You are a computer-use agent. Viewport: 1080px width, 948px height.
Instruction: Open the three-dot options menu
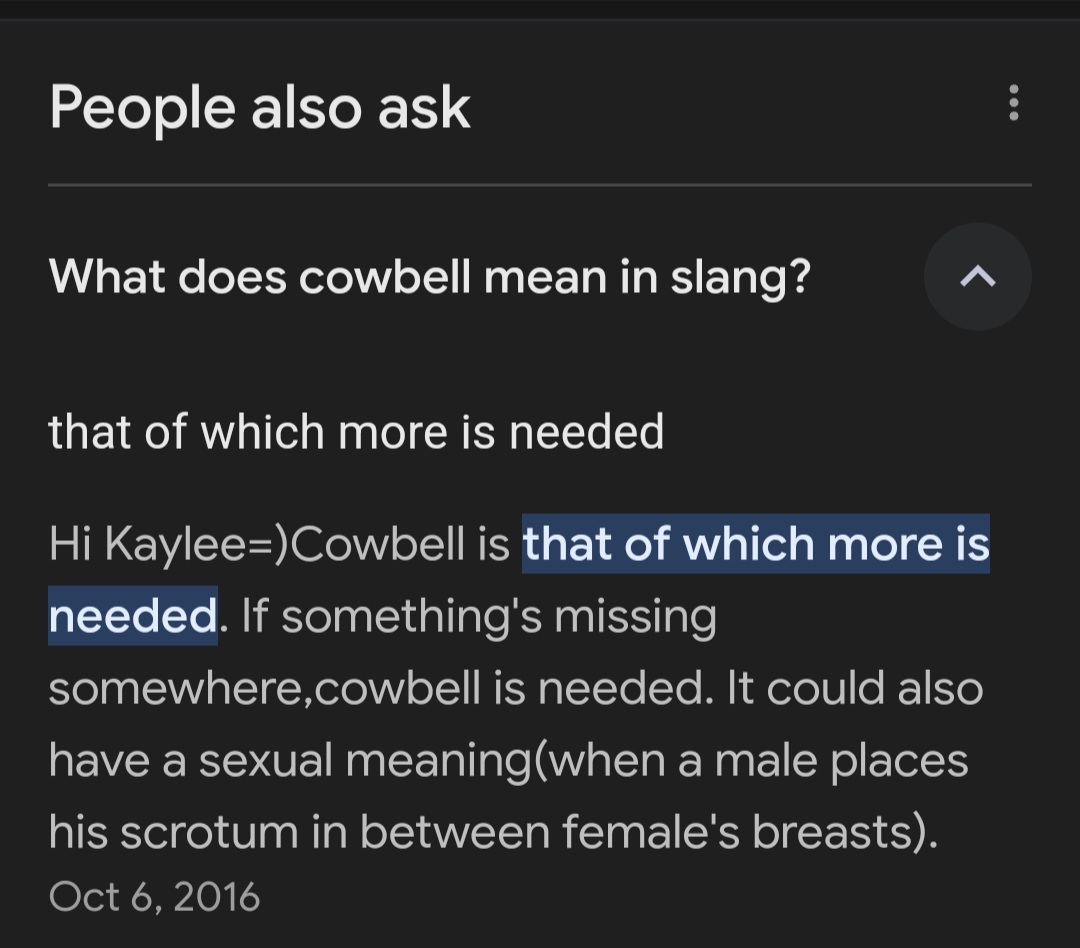1013,103
